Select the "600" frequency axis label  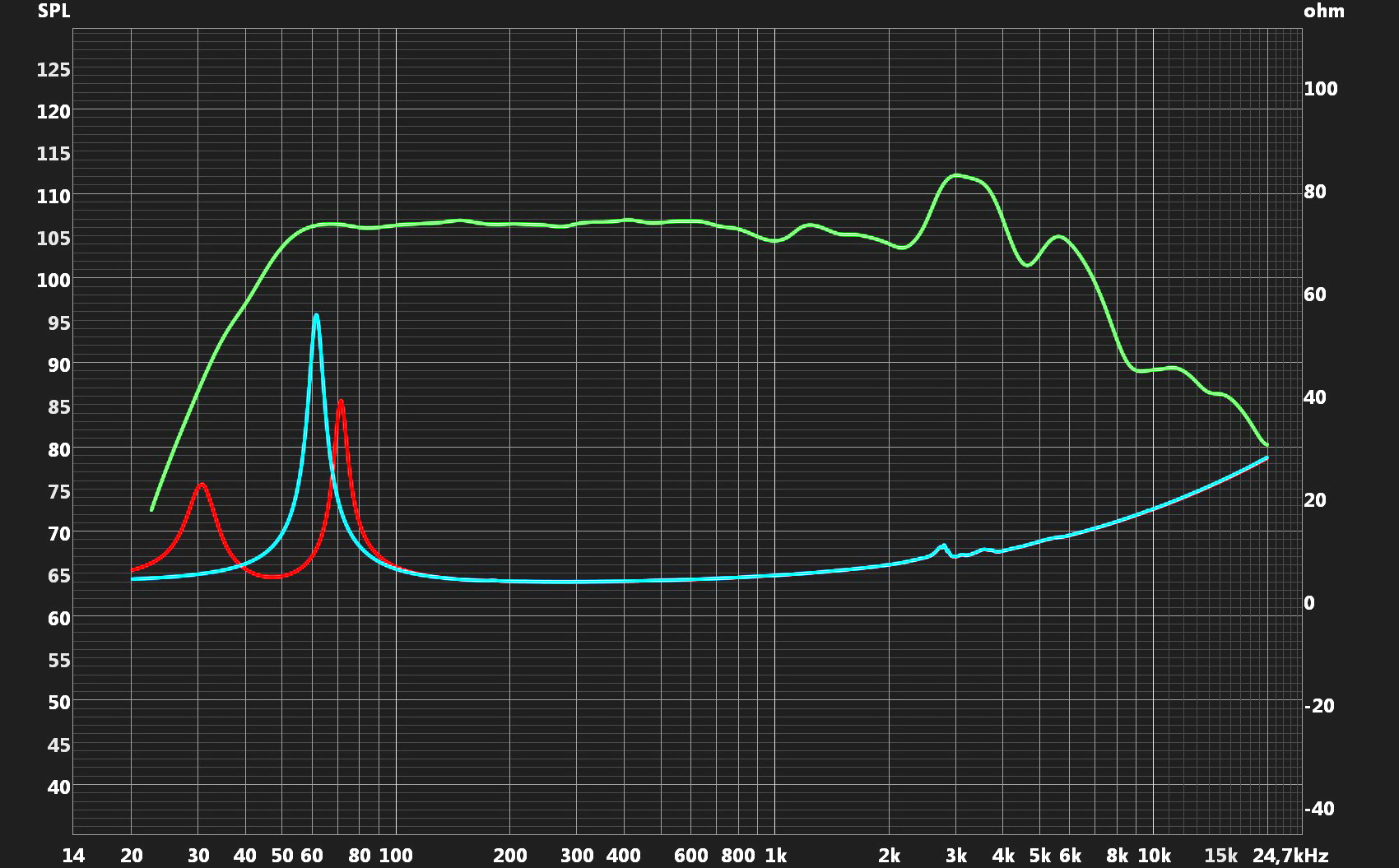(690, 856)
